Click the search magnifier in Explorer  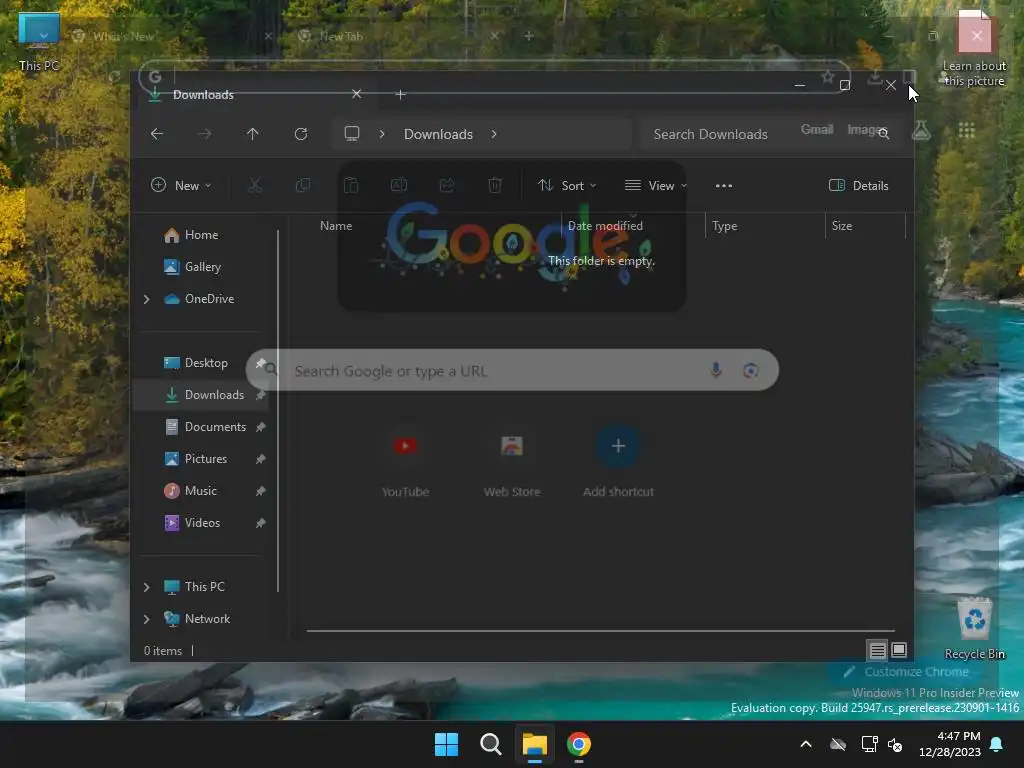pos(884,134)
